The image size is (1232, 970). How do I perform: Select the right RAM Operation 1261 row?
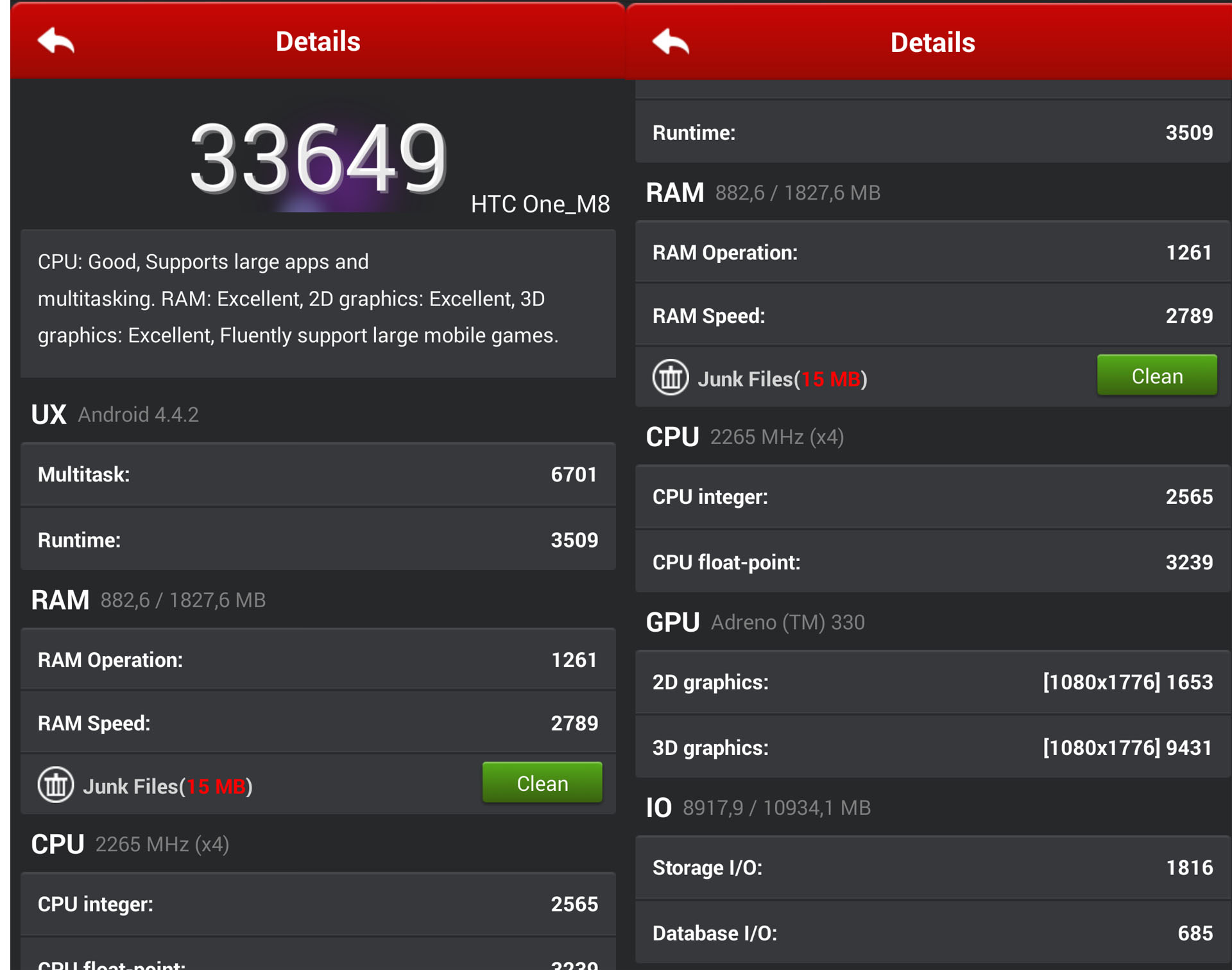pos(933,252)
